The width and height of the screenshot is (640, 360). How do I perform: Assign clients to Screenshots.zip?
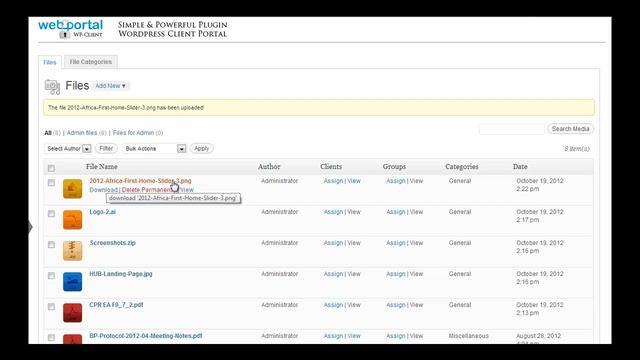[x=333, y=243]
